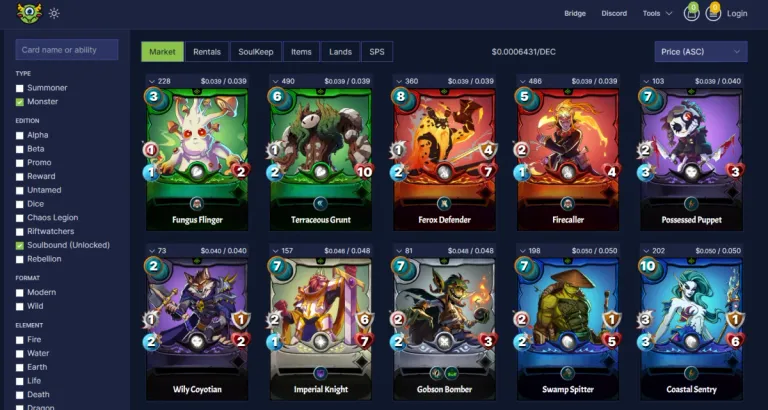The height and width of the screenshot is (410, 768).
Task: Check the Chaos Legion edition filter
Action: 20,218
